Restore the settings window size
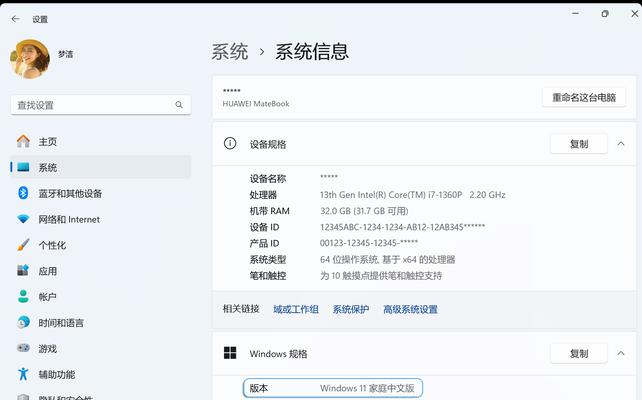The height and width of the screenshot is (400, 642). click(x=605, y=14)
